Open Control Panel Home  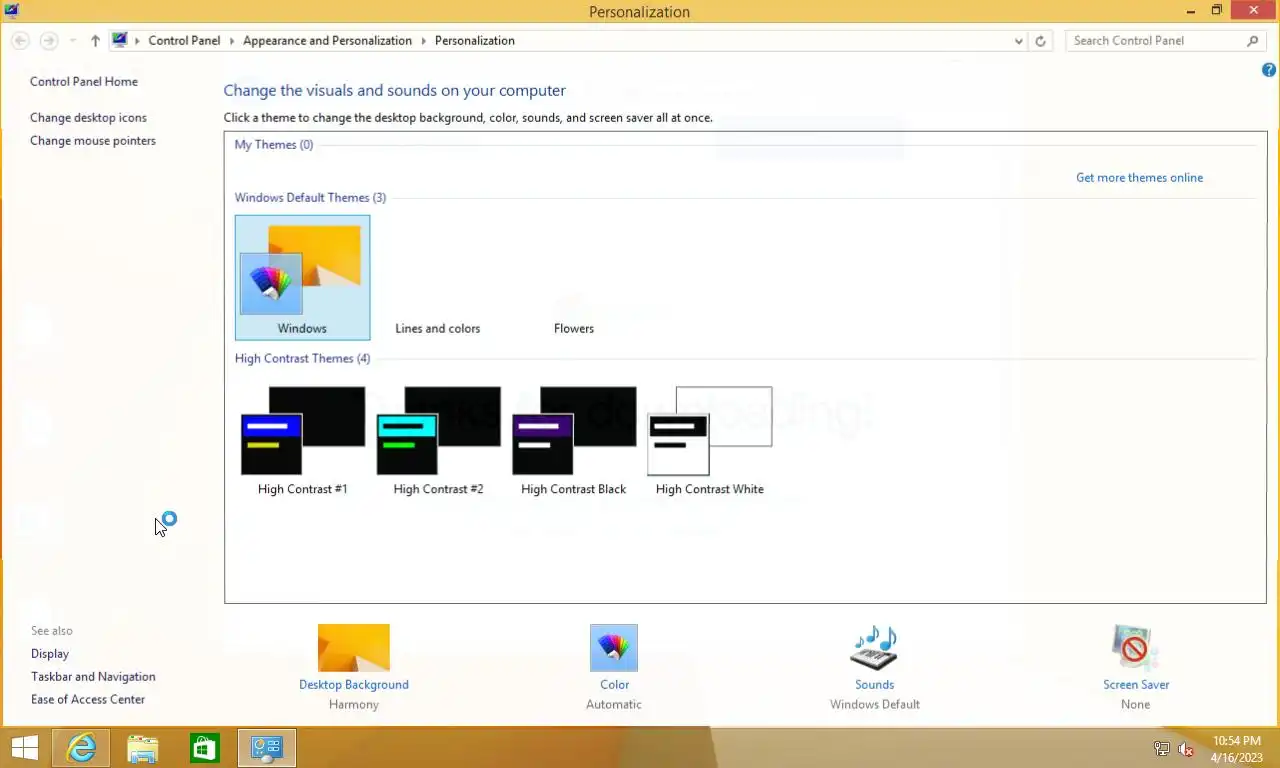tap(84, 82)
